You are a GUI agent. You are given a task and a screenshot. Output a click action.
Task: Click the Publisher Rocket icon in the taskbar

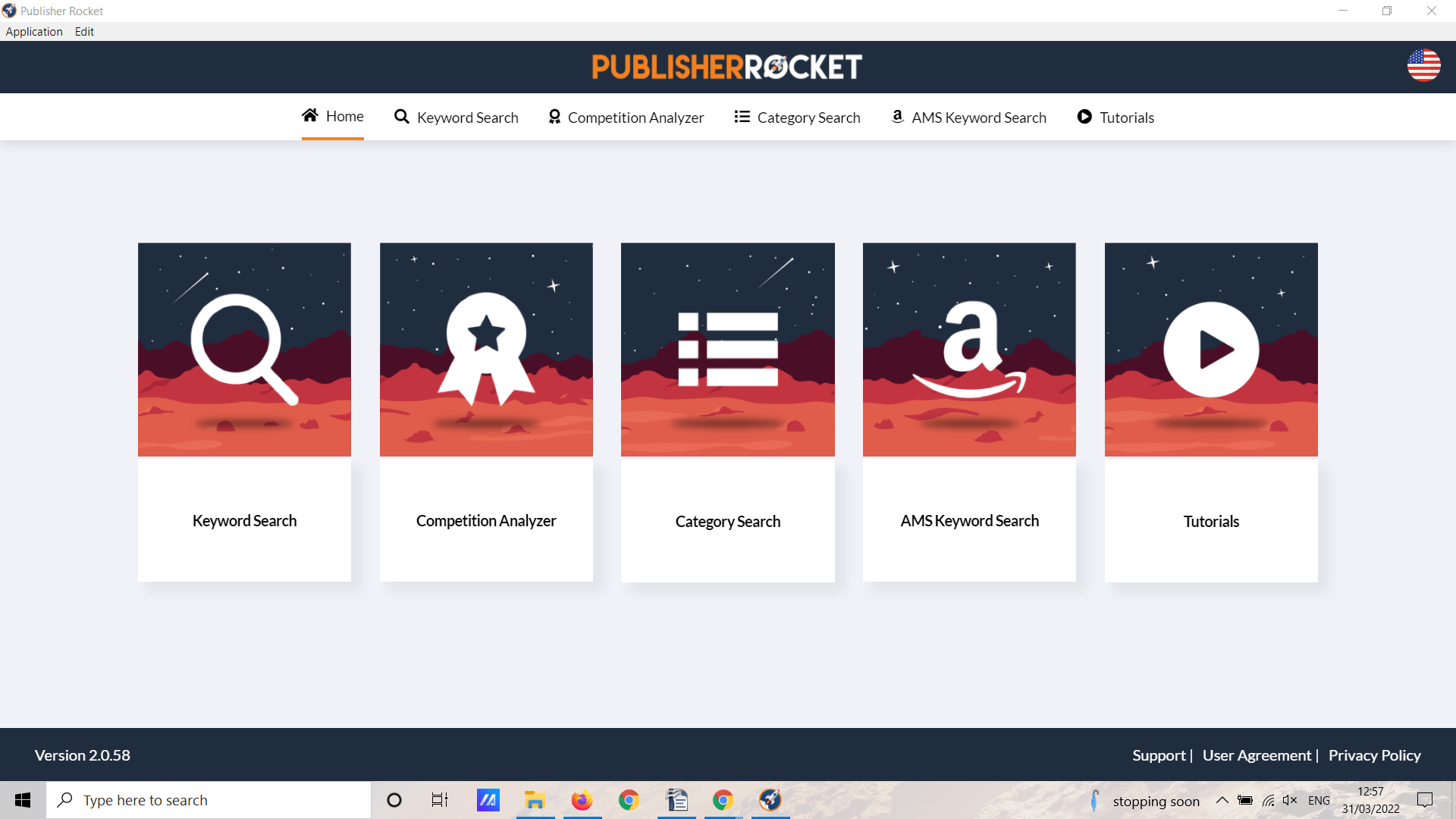[x=770, y=800]
